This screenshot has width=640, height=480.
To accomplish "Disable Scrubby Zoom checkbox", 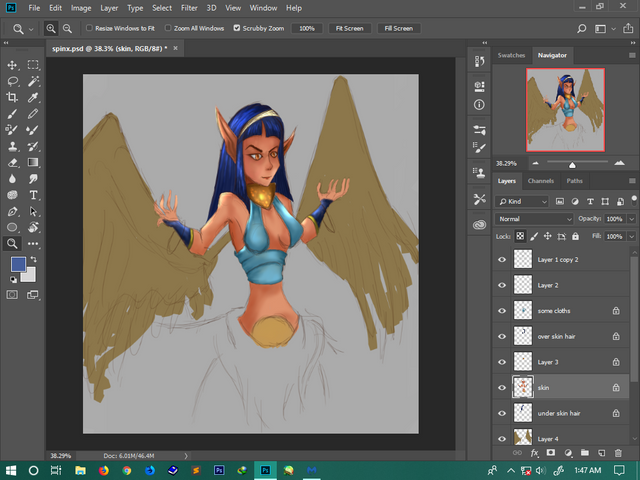I will coord(237,28).
